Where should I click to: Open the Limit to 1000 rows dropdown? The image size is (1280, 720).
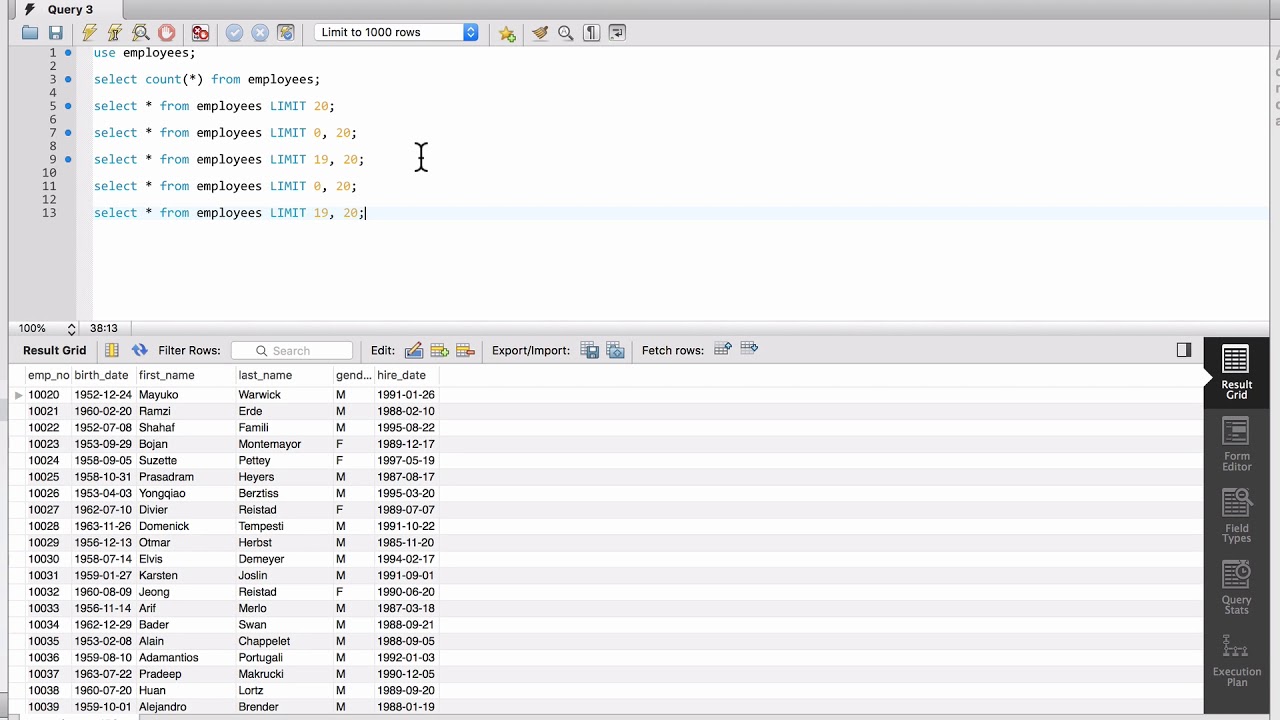click(x=397, y=32)
